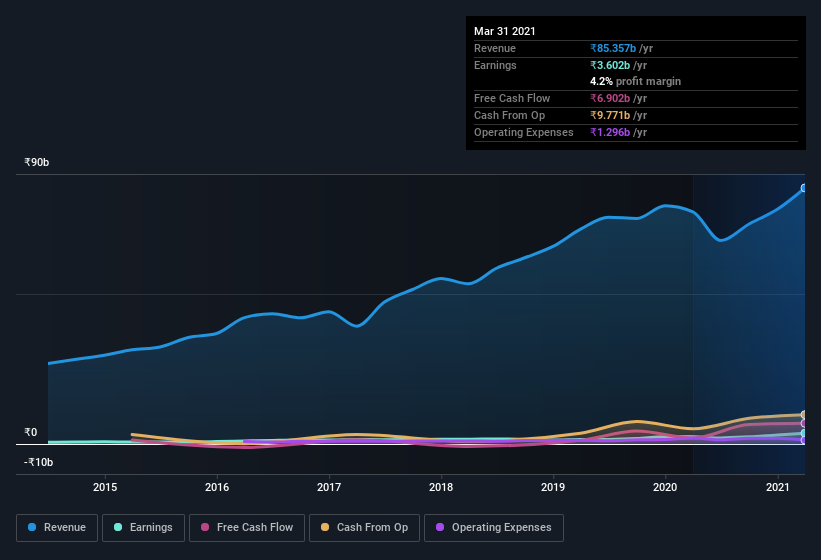
Task: Click the 2019 x-axis label
Action: pos(553,487)
